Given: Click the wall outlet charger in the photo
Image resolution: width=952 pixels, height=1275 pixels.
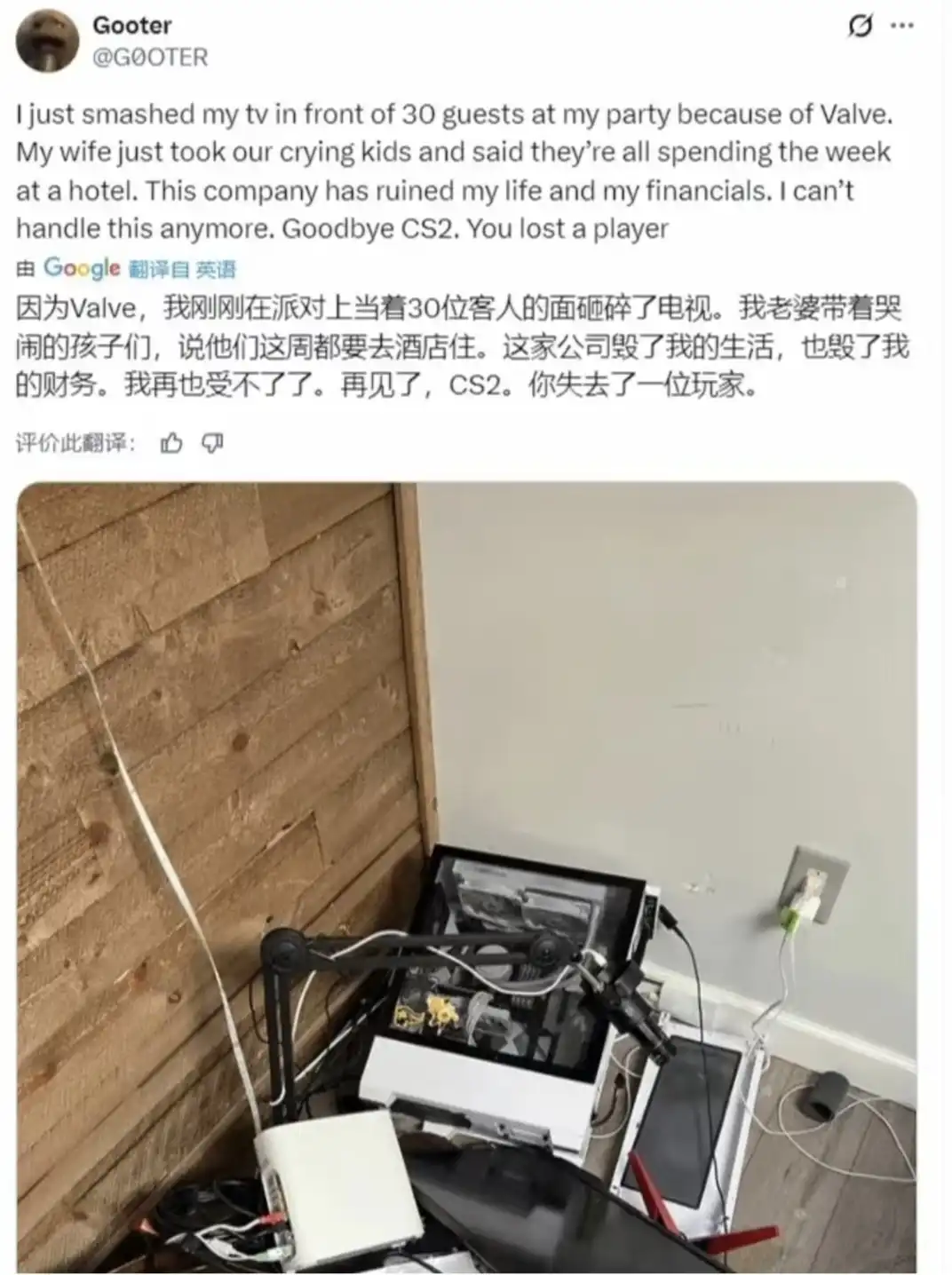Looking at the screenshot, I should point(810,890).
